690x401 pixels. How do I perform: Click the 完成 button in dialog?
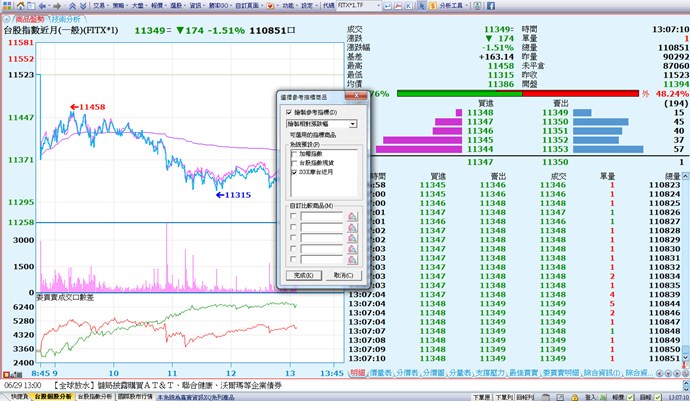pyautogui.click(x=304, y=274)
